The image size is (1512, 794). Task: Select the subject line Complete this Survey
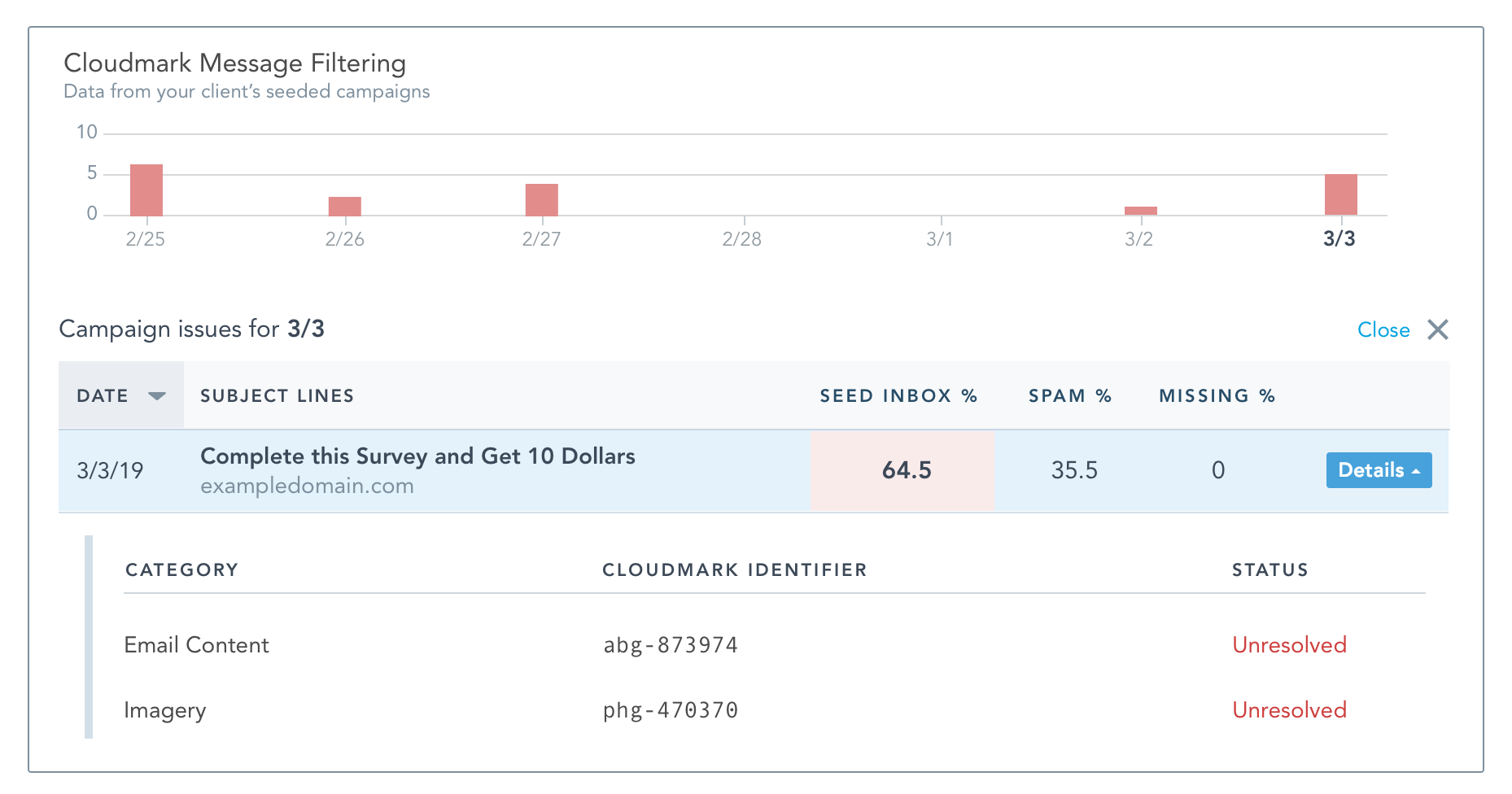(x=417, y=456)
